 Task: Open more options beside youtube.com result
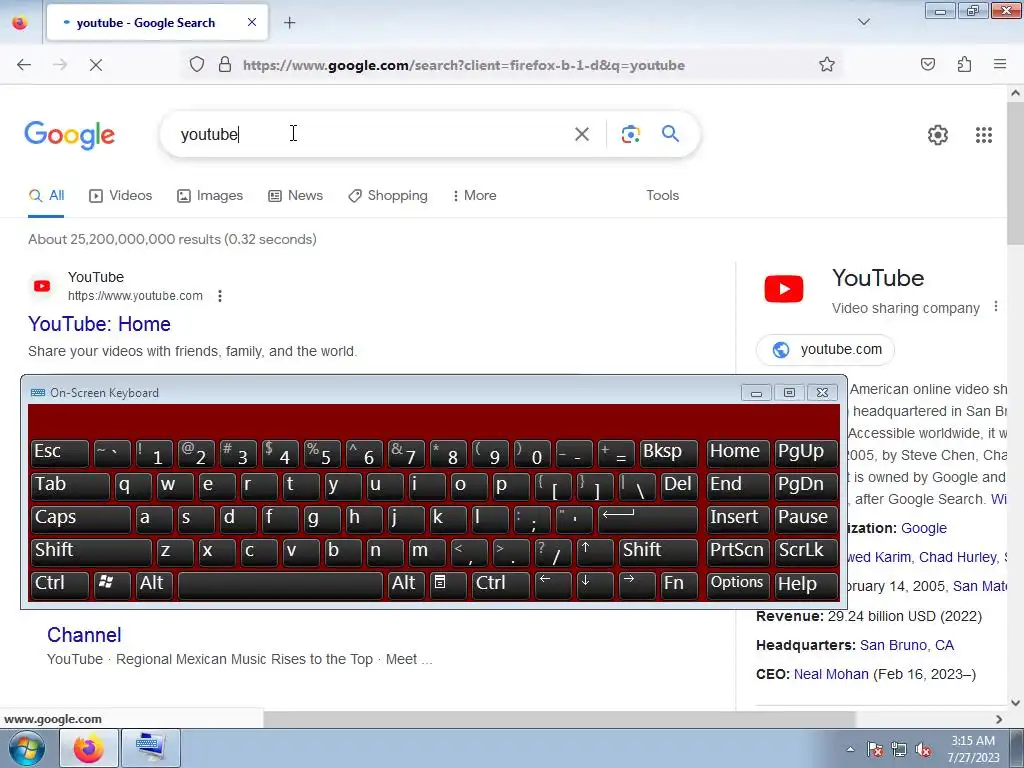(220, 296)
